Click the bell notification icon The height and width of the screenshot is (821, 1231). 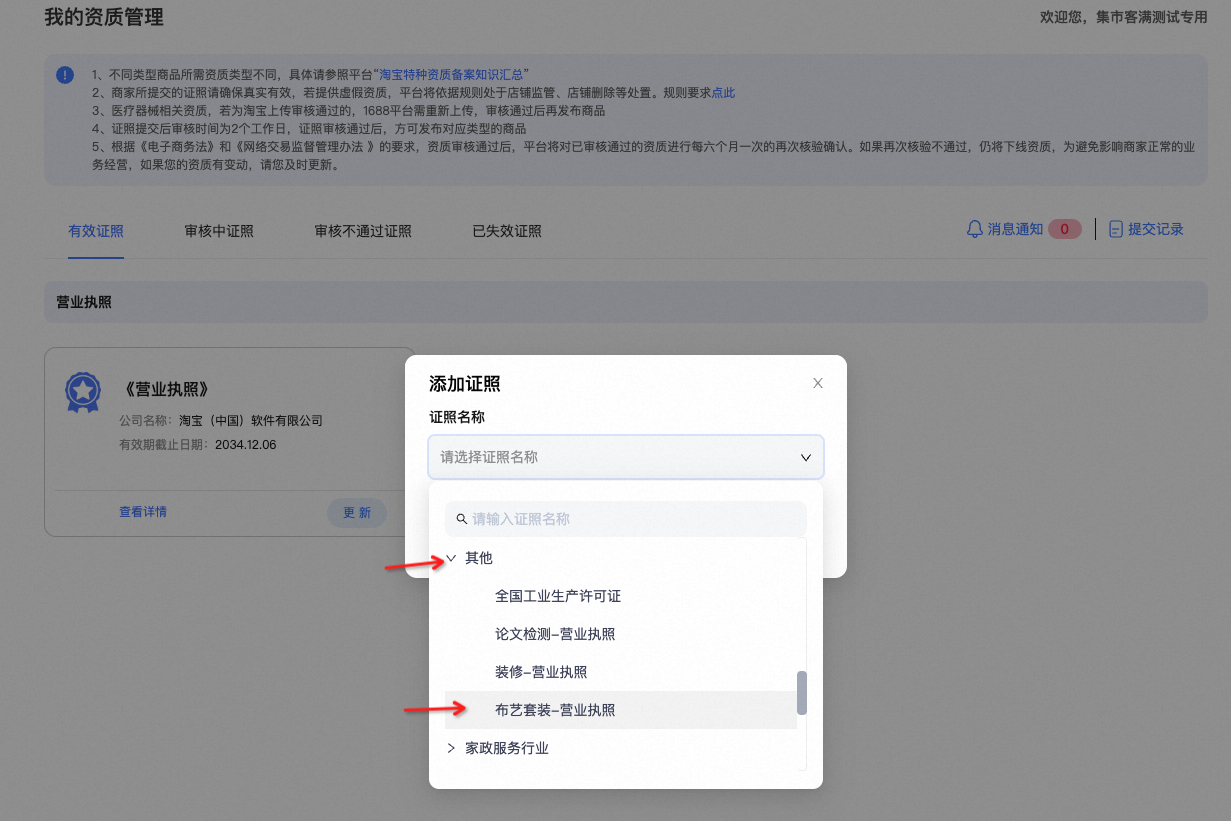[975, 229]
